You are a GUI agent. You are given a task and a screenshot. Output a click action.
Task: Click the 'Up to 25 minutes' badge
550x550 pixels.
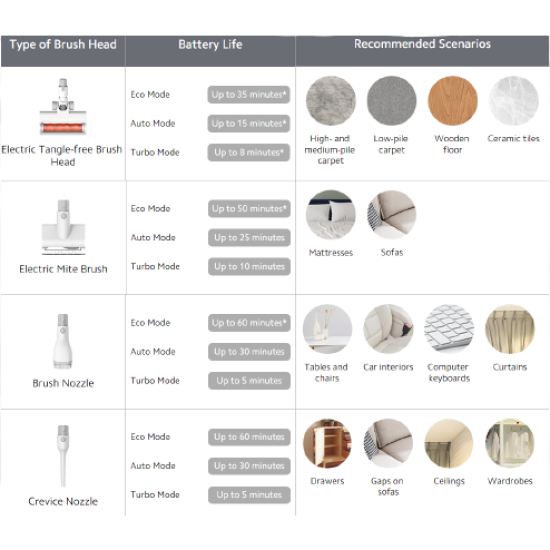249,237
